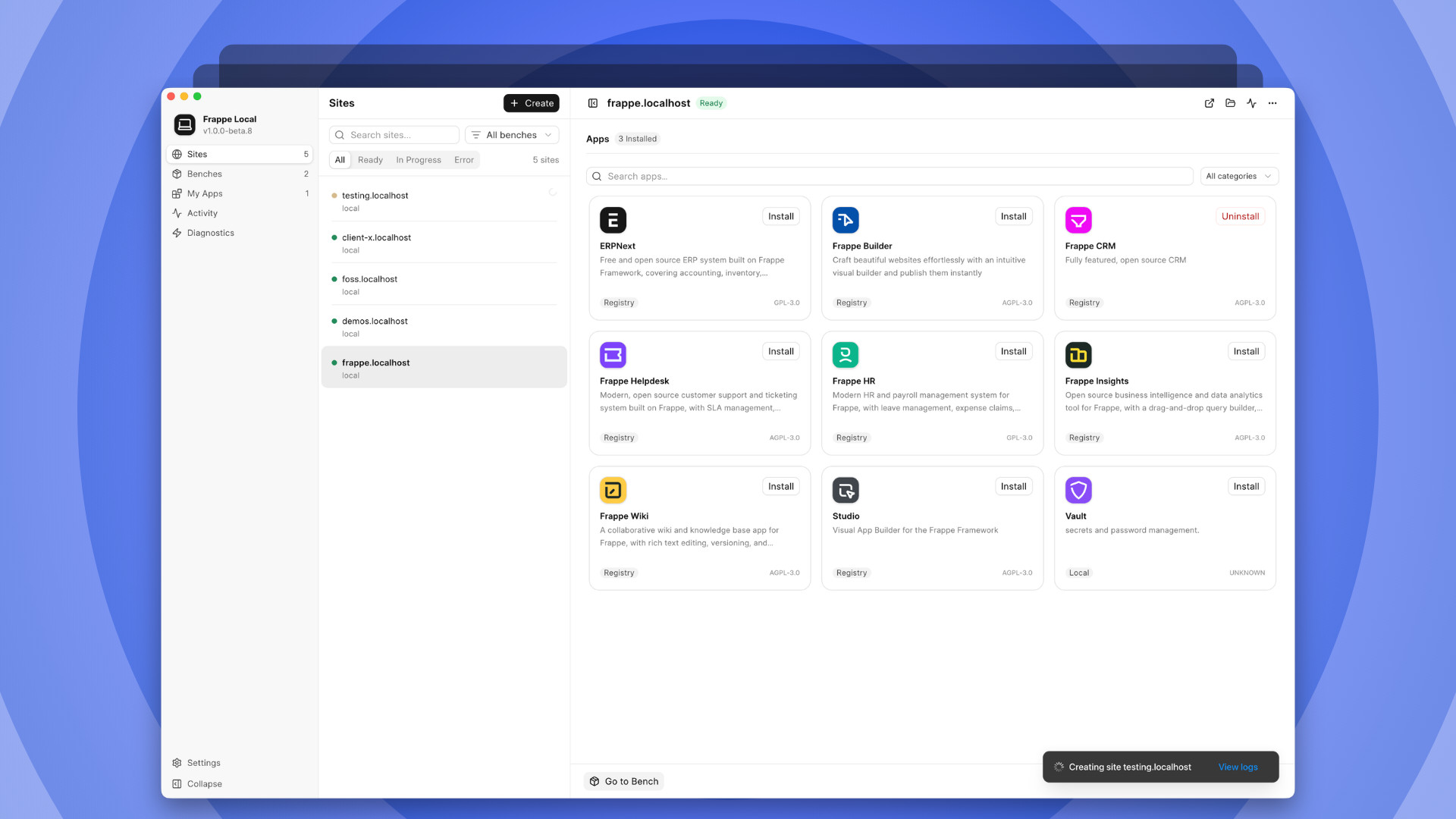Install the Studio app

(x=1013, y=487)
